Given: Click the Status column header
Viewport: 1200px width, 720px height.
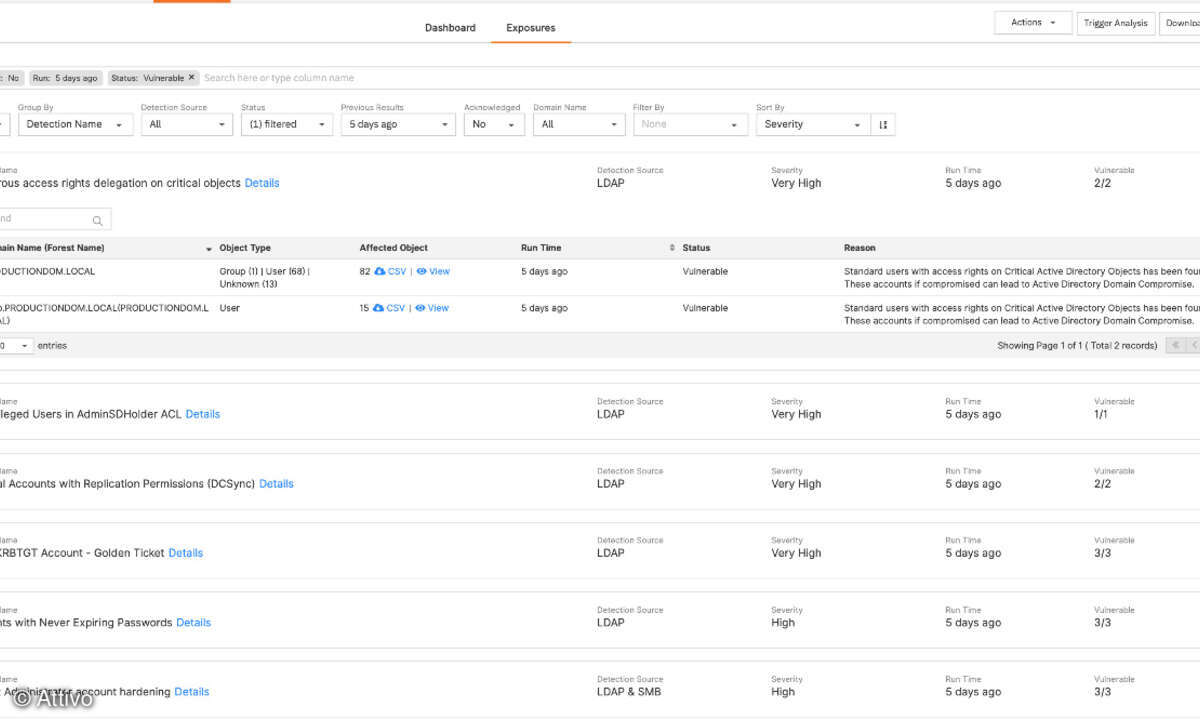Looking at the screenshot, I should click(696, 248).
